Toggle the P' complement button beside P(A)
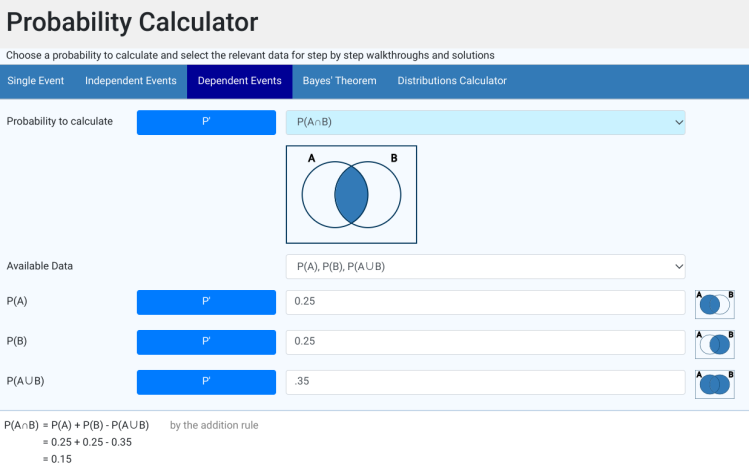Image resolution: width=749 pixels, height=465 pixels. click(206, 302)
